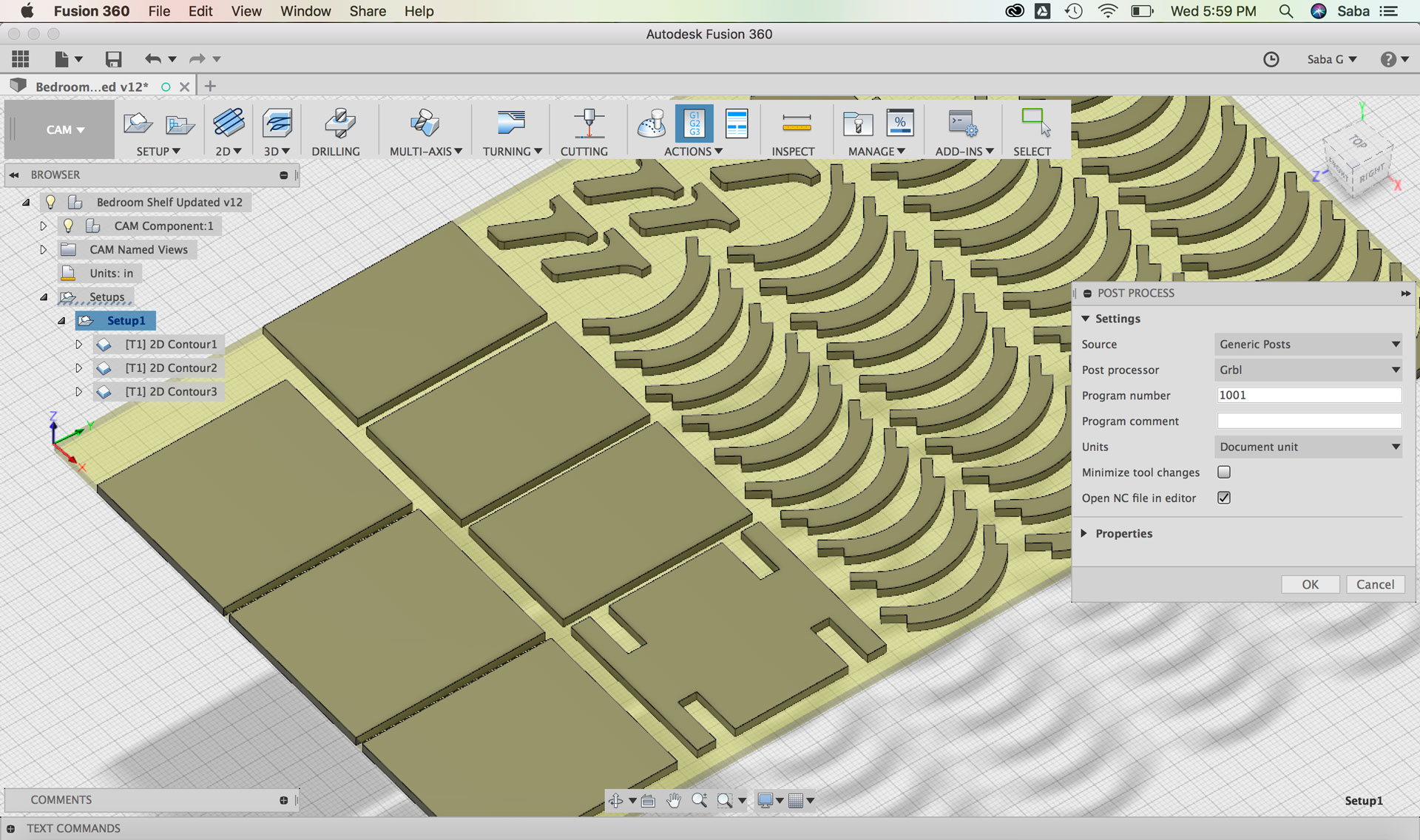Image resolution: width=1420 pixels, height=840 pixels.
Task: Open the Window menu
Action: point(305,11)
